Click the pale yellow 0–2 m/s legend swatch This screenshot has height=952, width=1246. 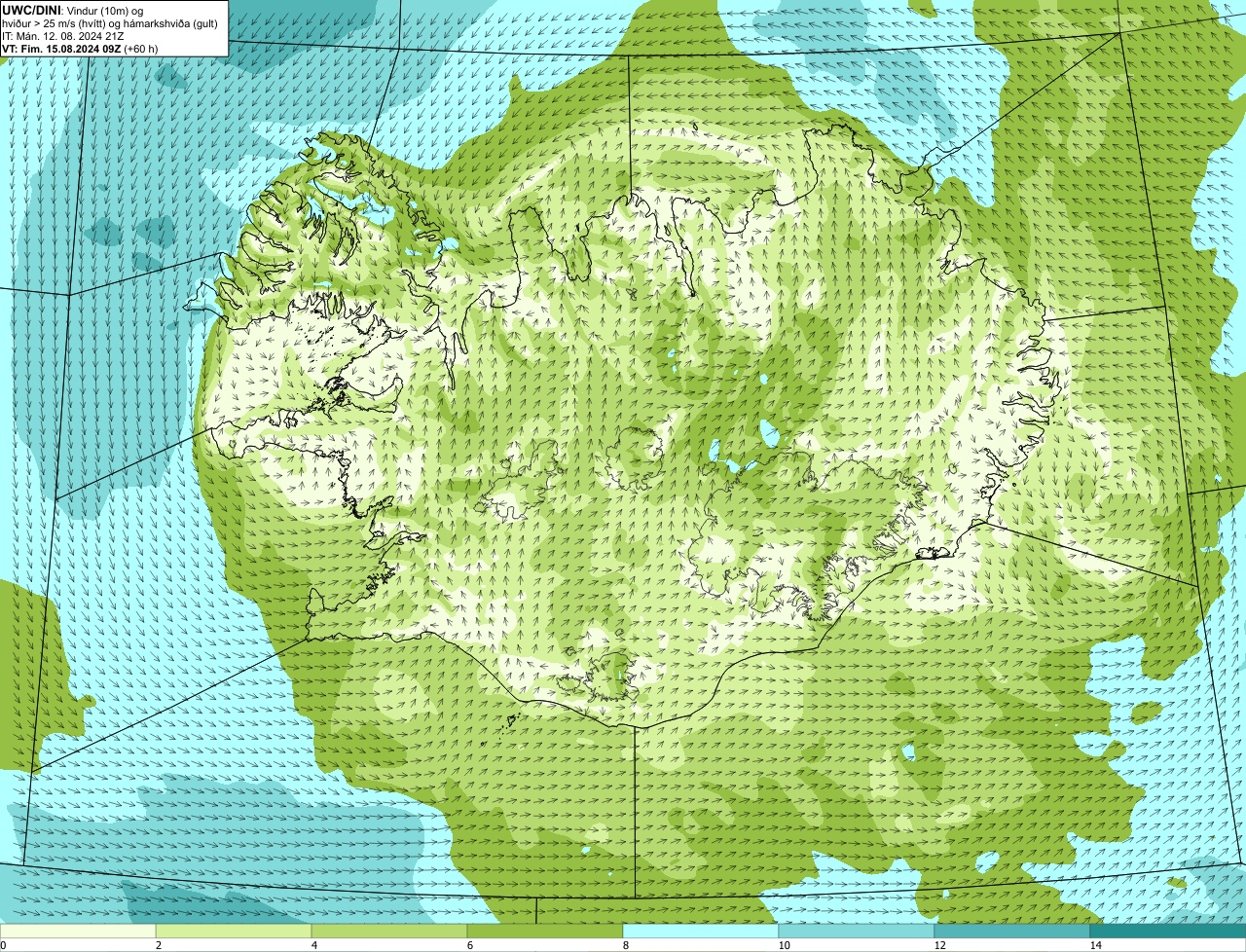tap(78, 931)
